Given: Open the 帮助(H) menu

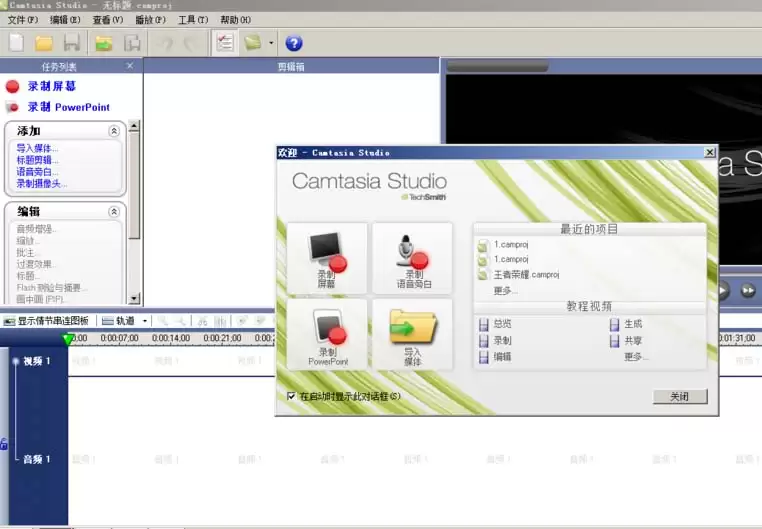Looking at the screenshot, I should (236, 20).
